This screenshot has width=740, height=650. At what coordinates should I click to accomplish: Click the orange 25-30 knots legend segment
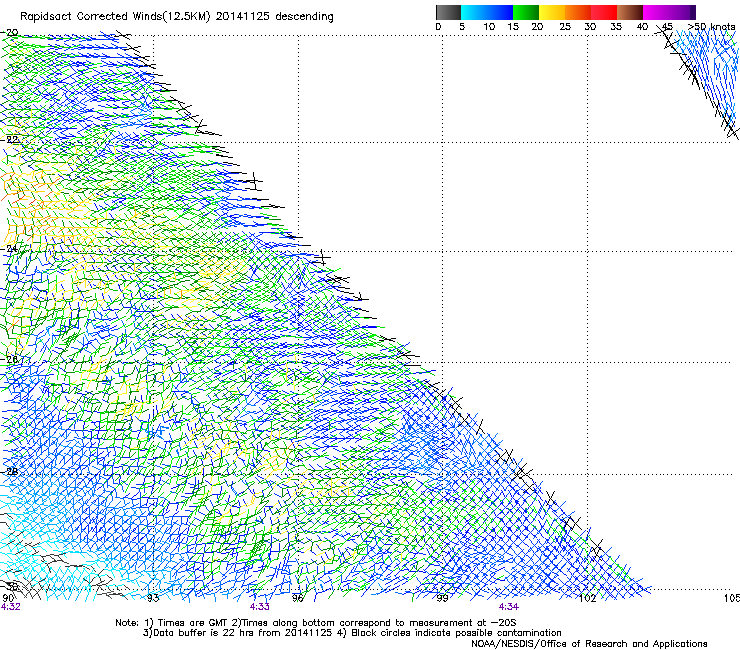(578, 12)
